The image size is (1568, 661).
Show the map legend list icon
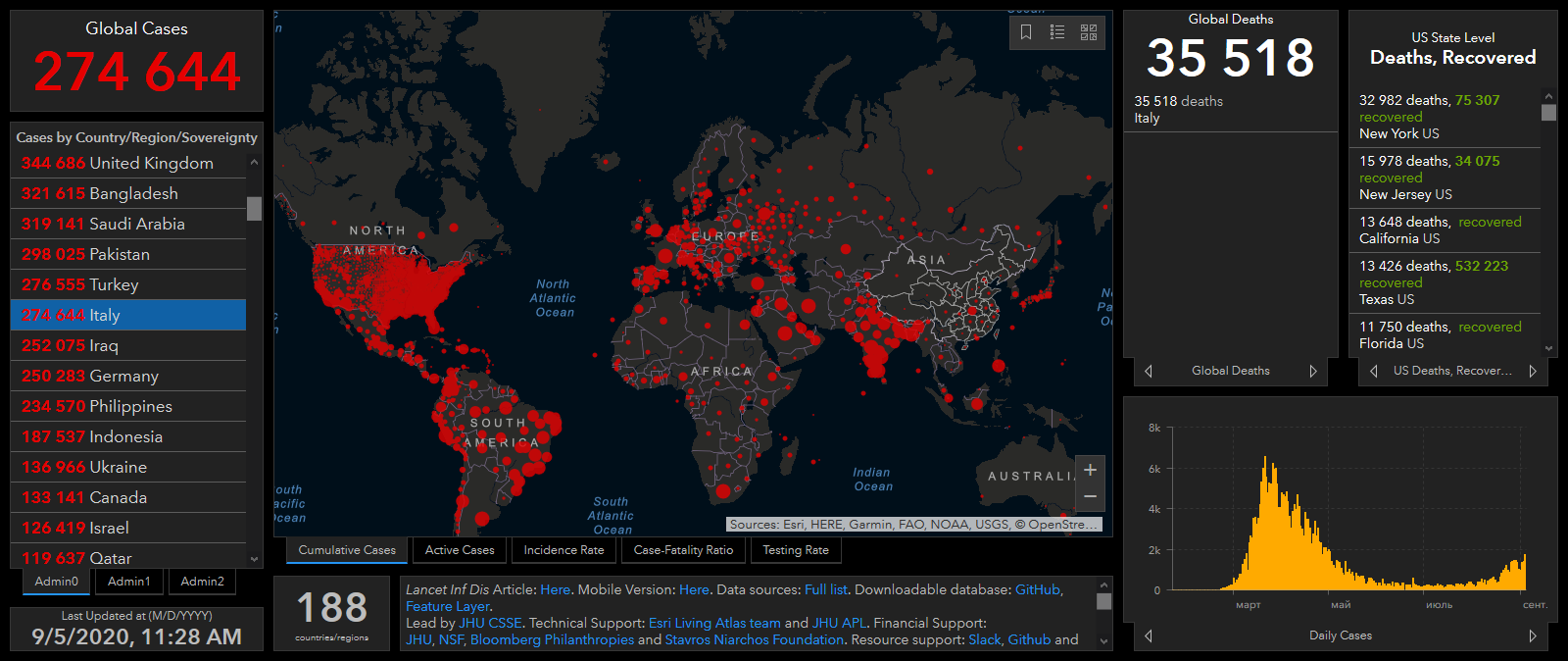coord(1057,32)
